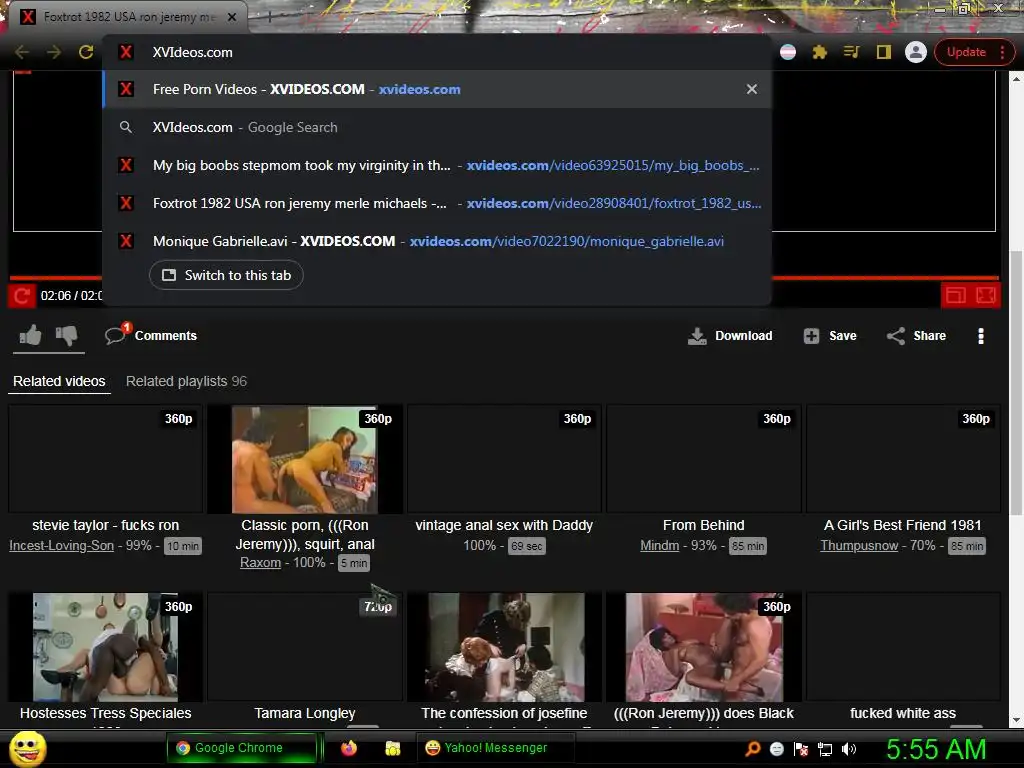Select Google Chrome in the taskbar

click(x=241, y=748)
